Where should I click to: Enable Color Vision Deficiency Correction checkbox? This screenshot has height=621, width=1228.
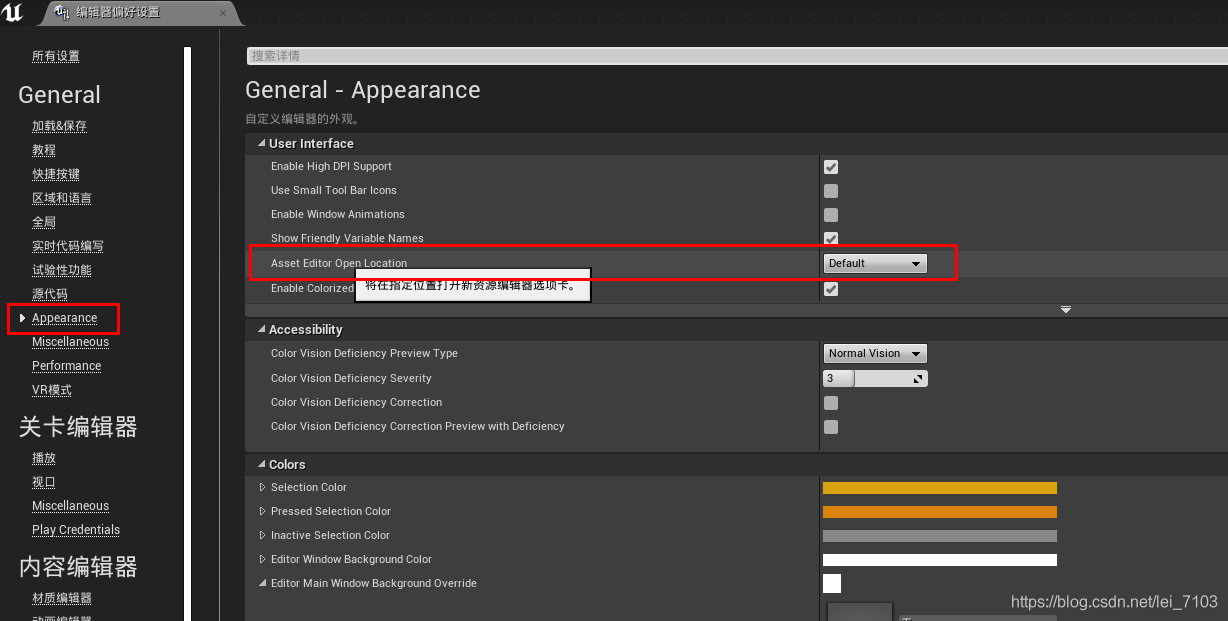(831, 403)
